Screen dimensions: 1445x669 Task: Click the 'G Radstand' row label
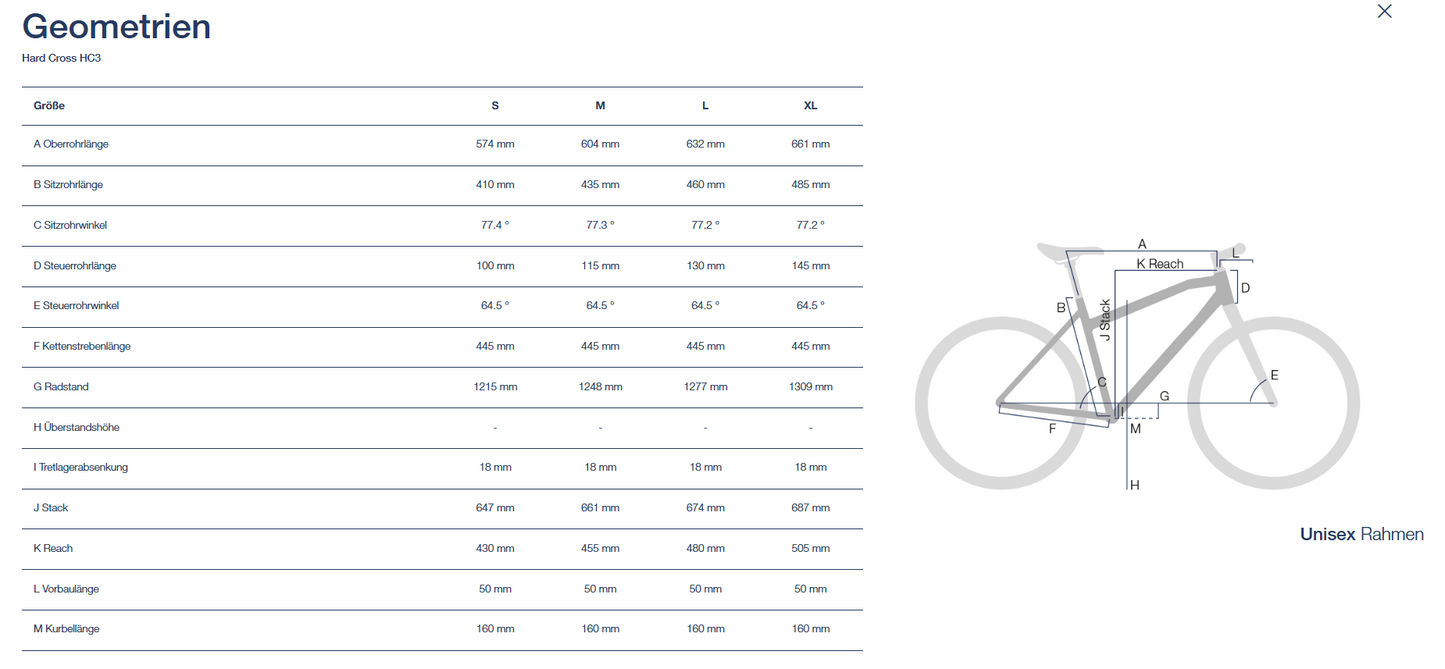(x=61, y=387)
